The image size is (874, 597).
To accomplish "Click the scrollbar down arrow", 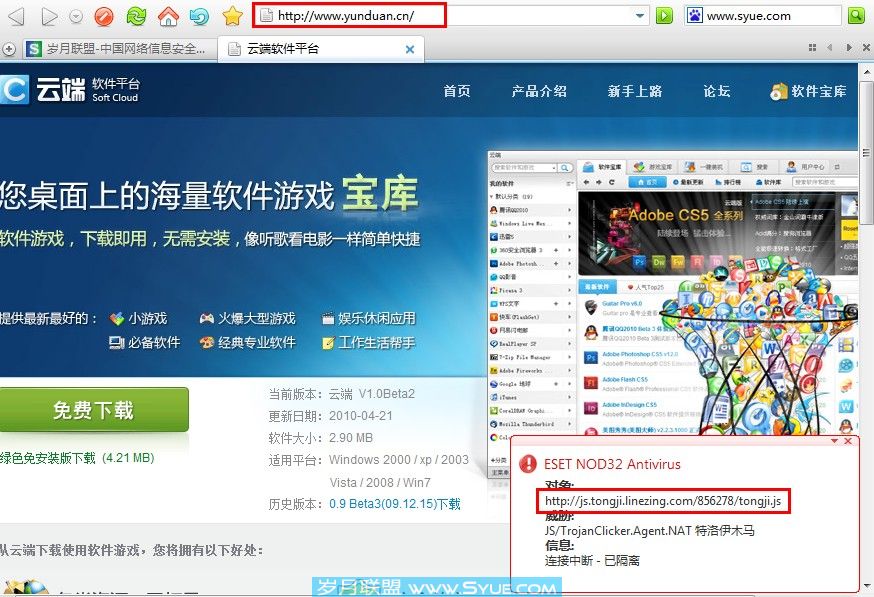I will point(866,586).
